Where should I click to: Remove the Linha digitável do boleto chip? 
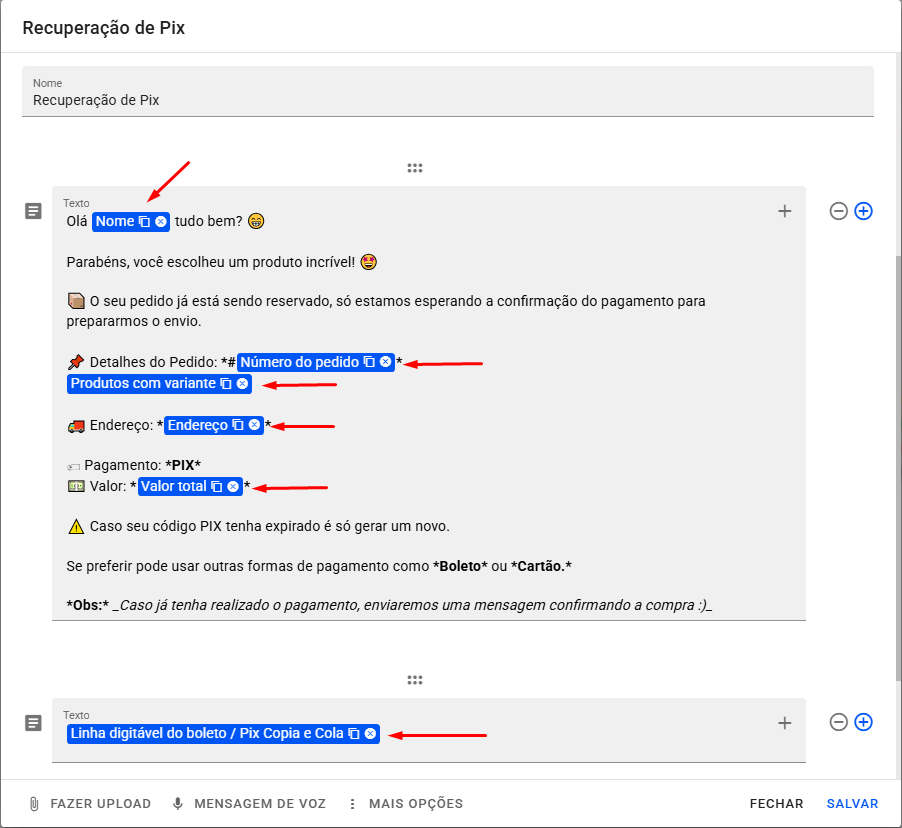(x=370, y=734)
